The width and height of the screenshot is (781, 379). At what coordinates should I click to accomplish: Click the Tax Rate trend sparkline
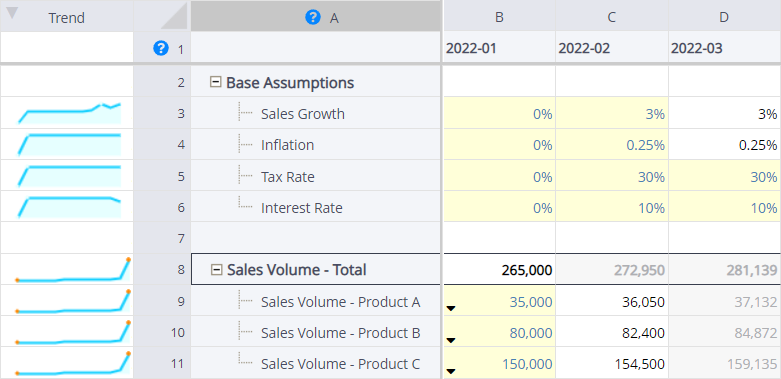coord(69,176)
